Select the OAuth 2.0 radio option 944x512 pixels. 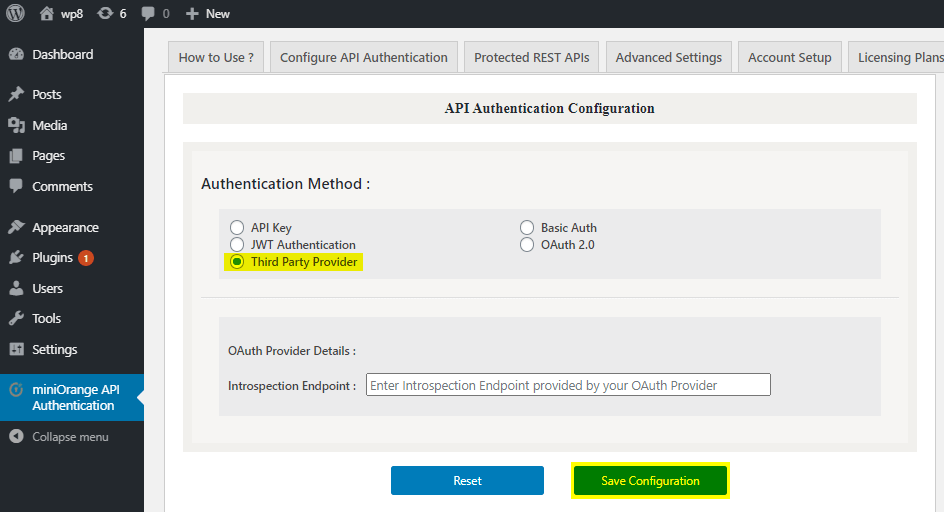tap(527, 245)
